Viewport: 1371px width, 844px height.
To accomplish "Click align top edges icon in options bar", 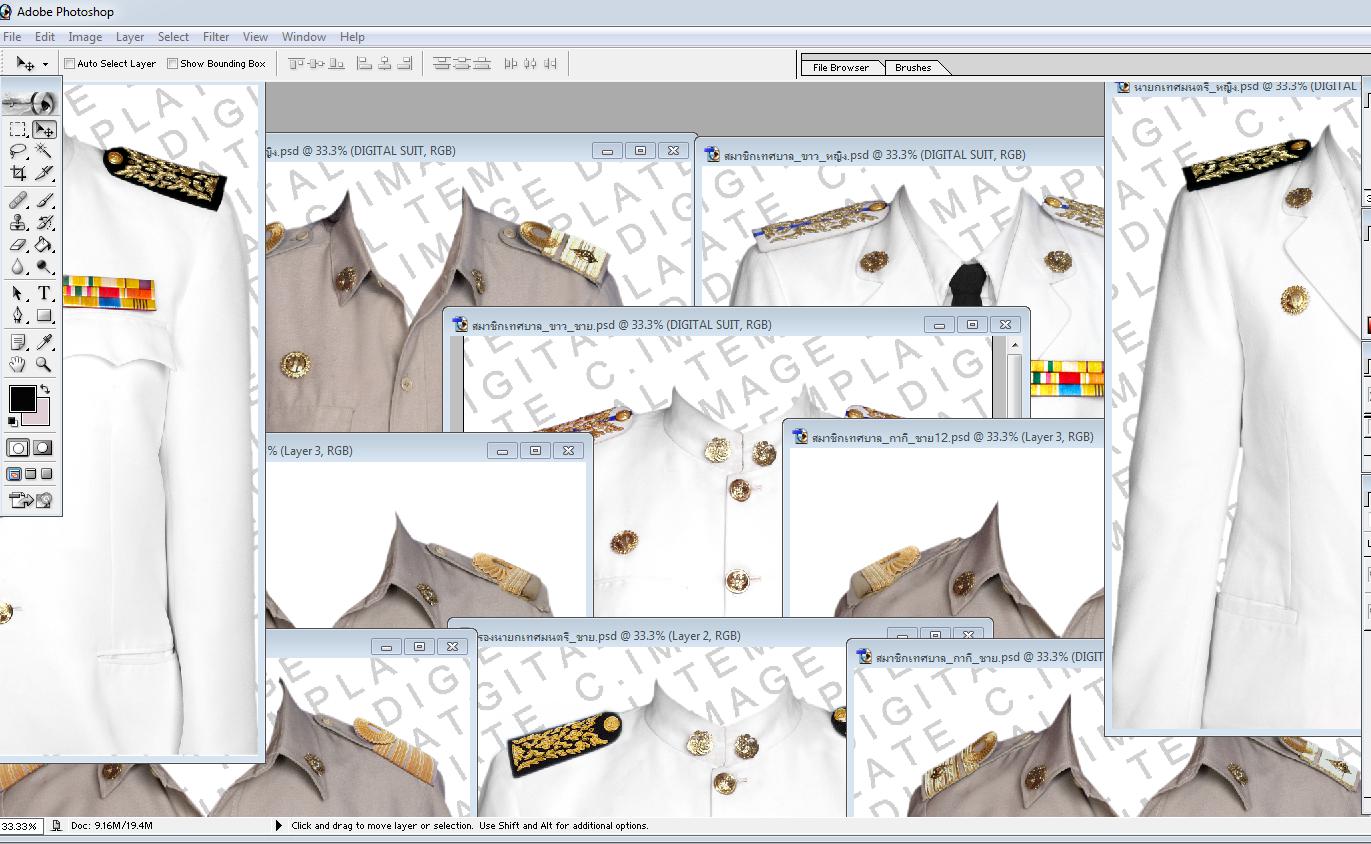I will [296, 63].
